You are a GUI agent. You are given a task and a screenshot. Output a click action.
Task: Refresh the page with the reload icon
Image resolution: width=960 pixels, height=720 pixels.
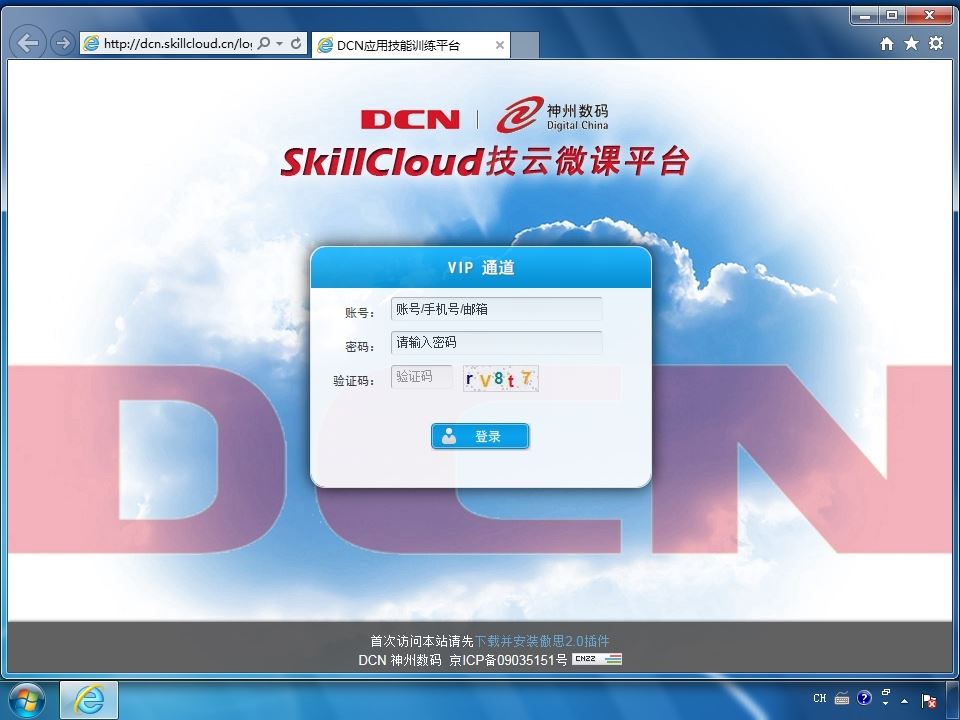(x=296, y=43)
